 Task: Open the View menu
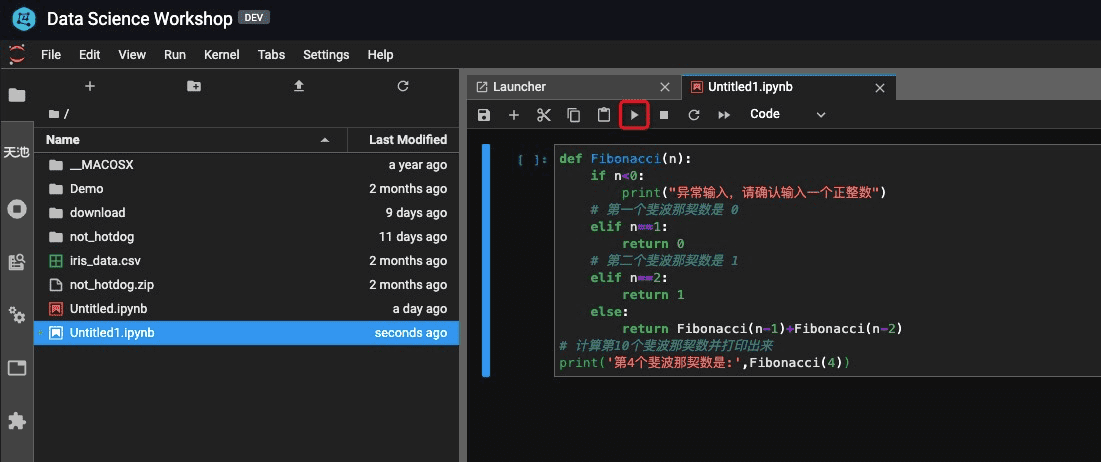pyautogui.click(x=132, y=55)
